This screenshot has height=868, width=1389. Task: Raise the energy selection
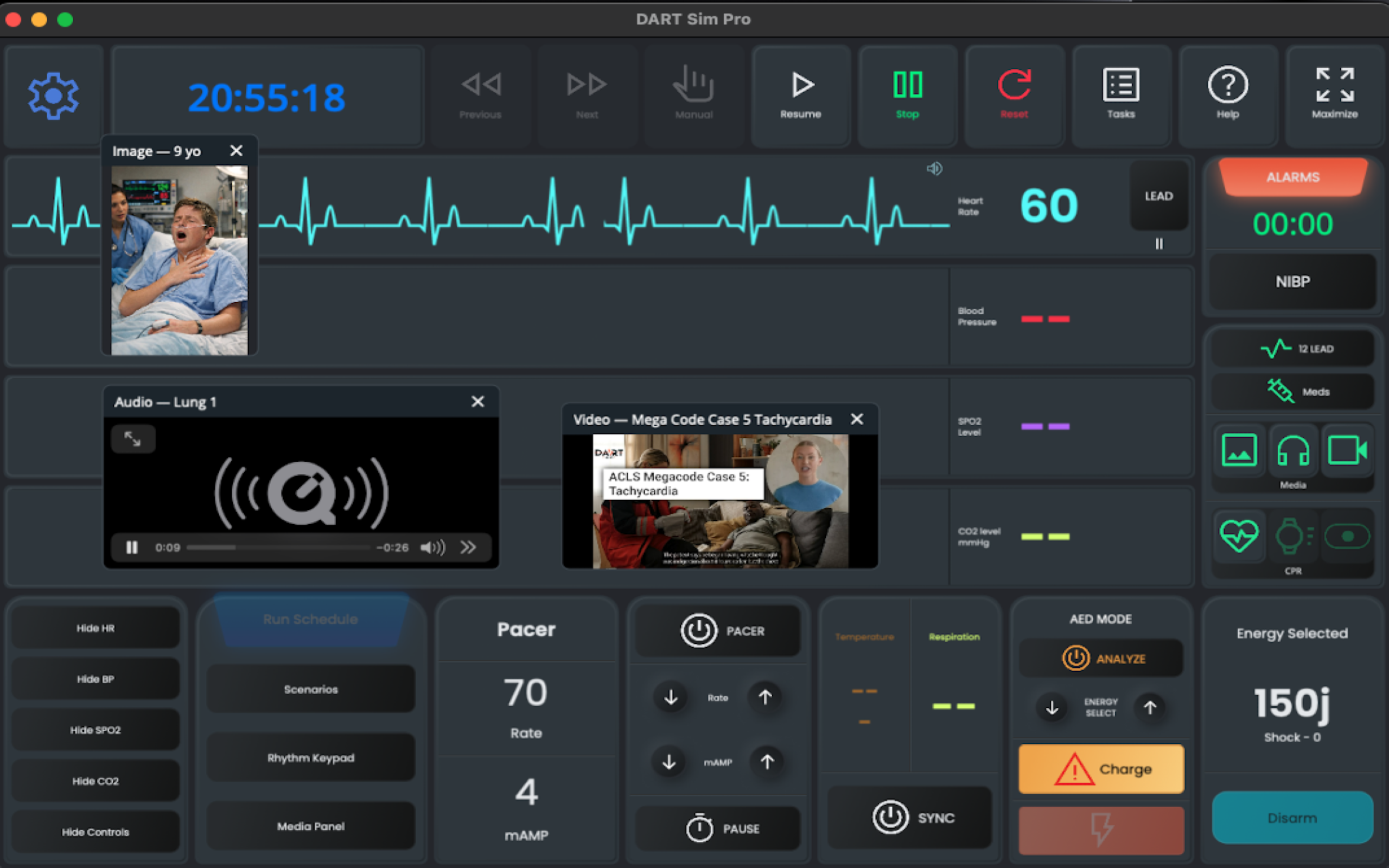[x=1150, y=708]
